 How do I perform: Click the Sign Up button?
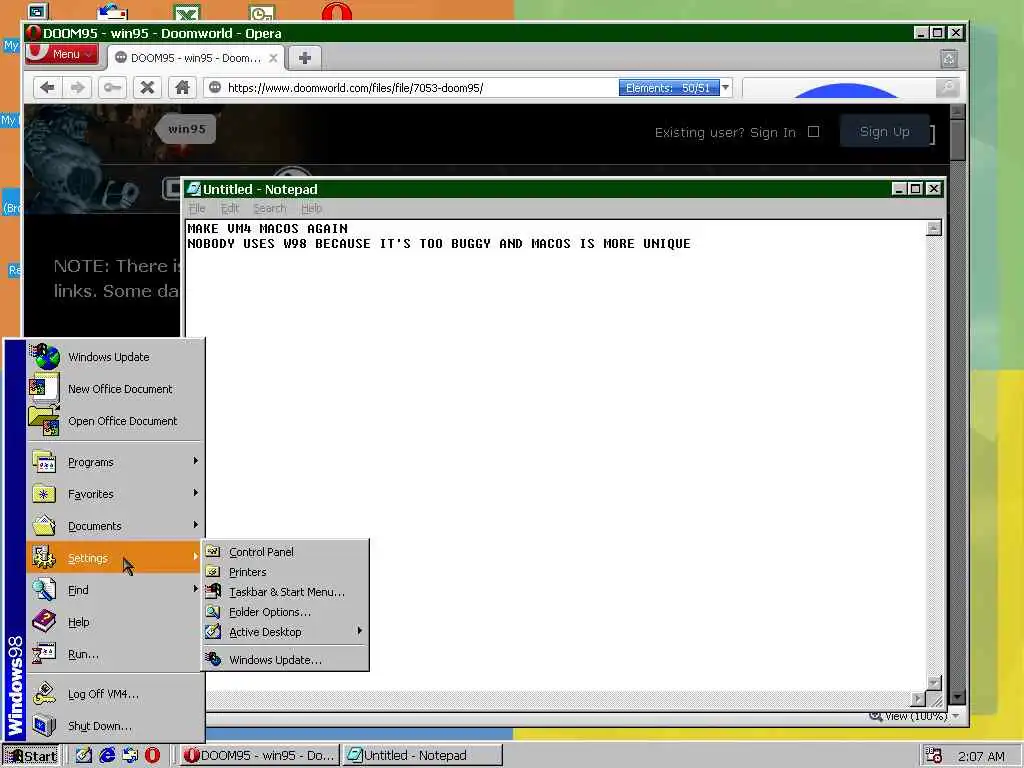point(884,131)
